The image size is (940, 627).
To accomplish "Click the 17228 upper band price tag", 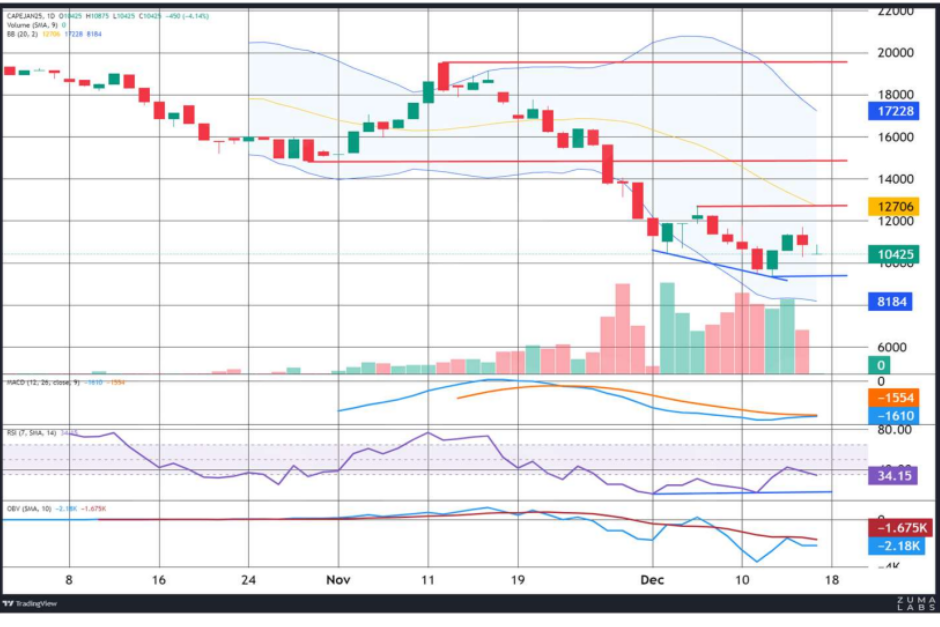I will tap(894, 111).
